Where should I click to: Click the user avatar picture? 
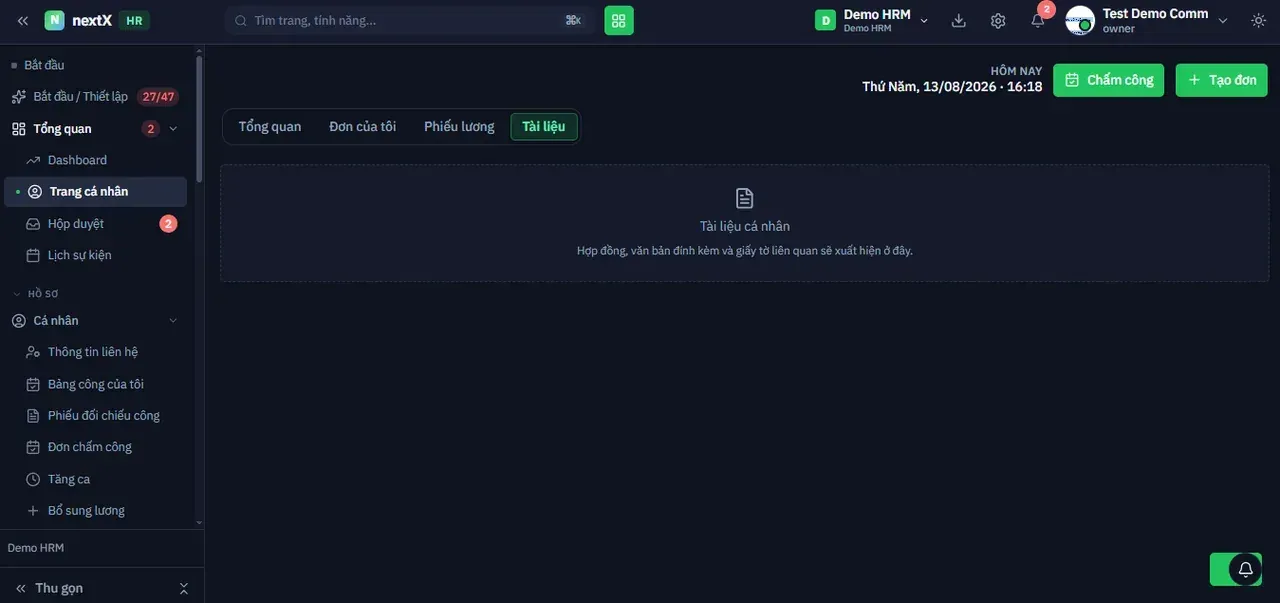tap(1080, 20)
